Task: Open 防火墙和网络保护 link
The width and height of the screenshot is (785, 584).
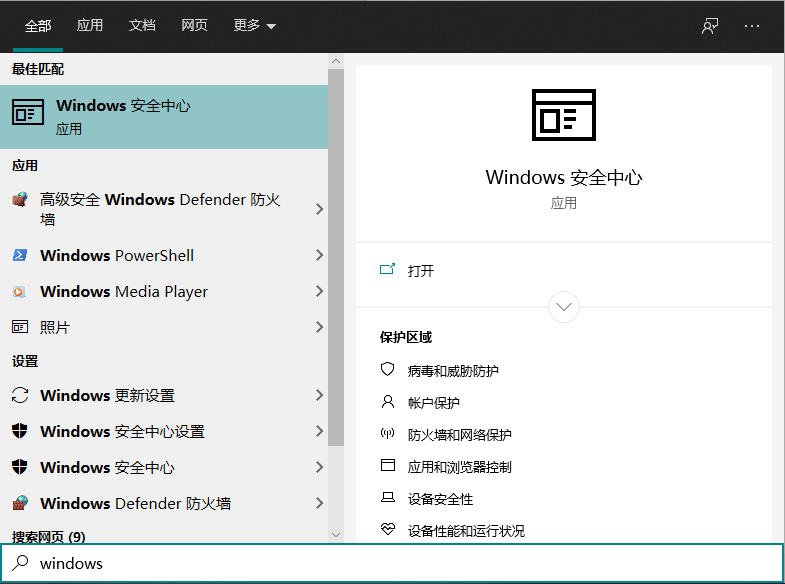Action: pos(459,435)
